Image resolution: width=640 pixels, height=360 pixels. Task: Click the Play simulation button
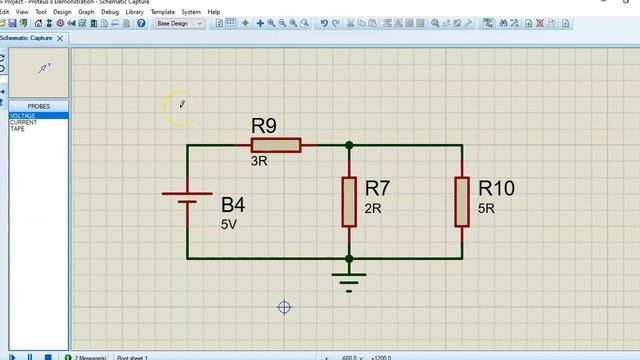(x=12, y=357)
